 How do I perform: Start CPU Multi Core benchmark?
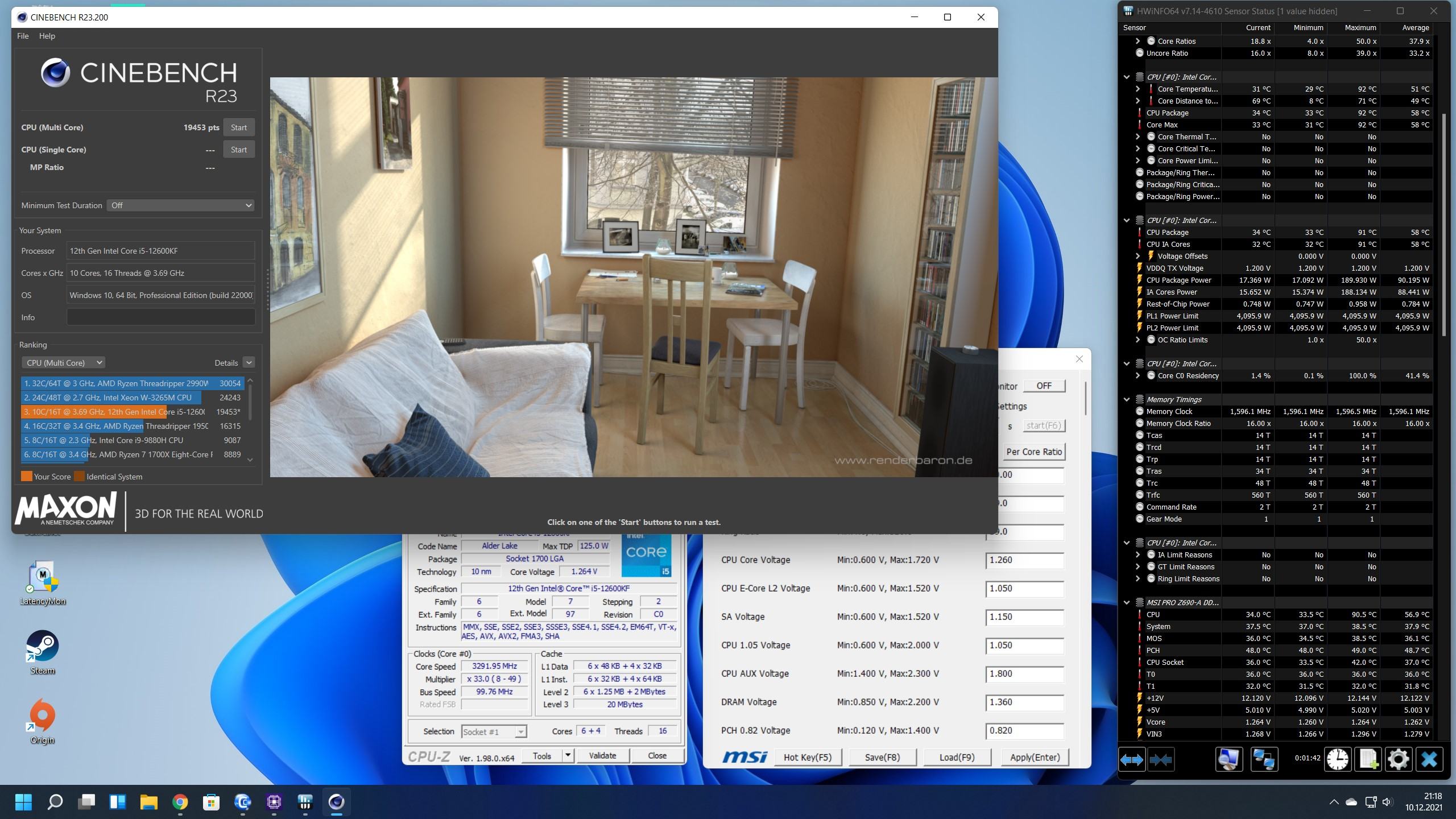pyautogui.click(x=239, y=127)
